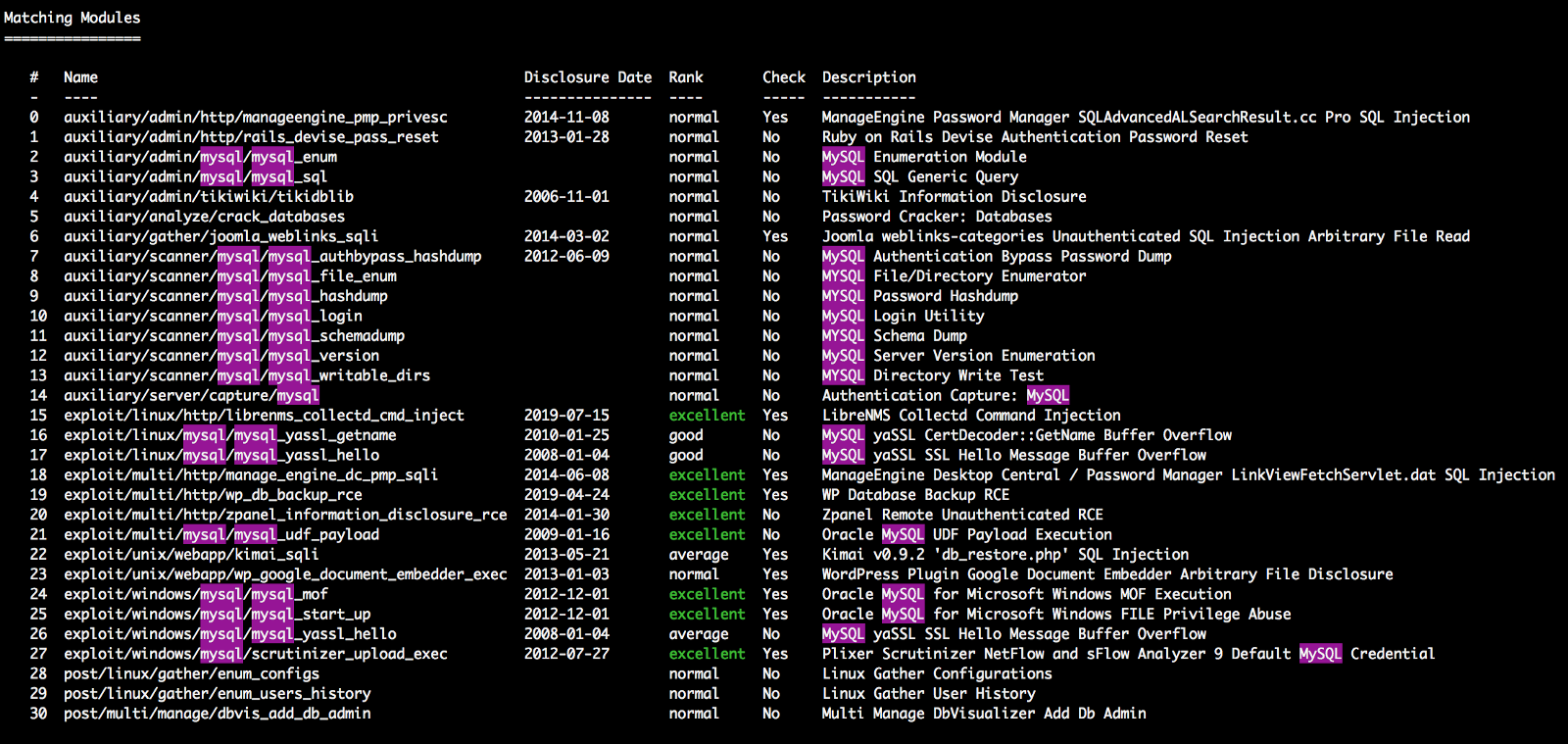Select description 'WP Database Backup RCE'

[x=916, y=495]
